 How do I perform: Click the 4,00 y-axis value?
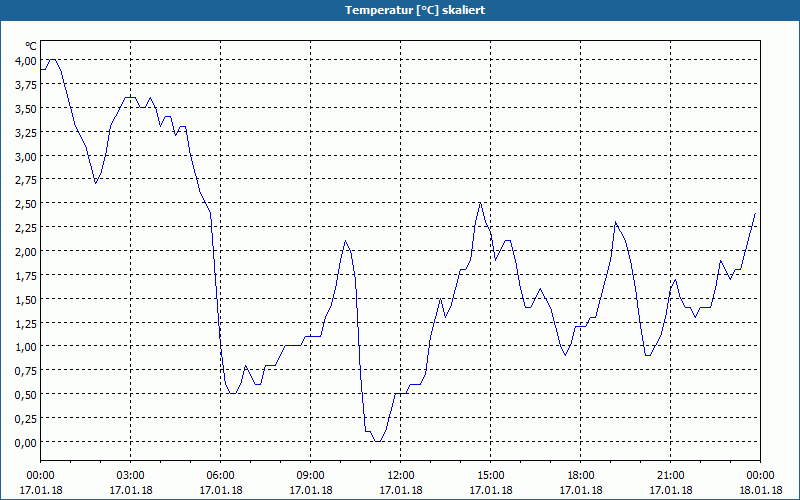click(x=26, y=60)
